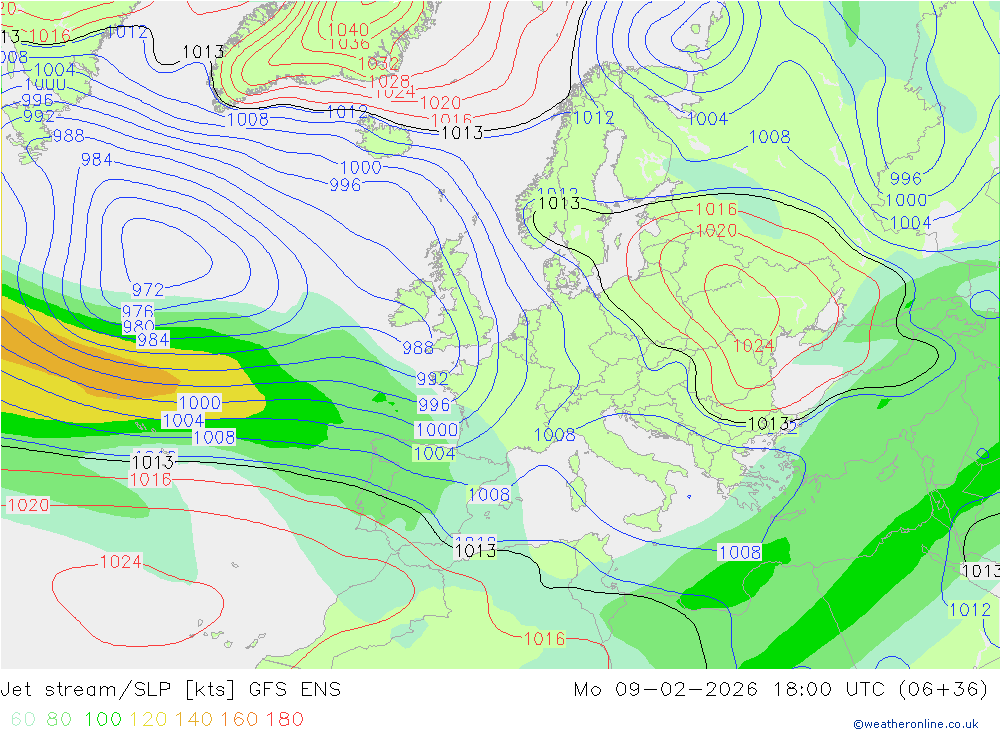Image resolution: width=1000 pixels, height=733 pixels.
Task: Click the 1040 isobar label over Greenland
Action: pos(348,29)
